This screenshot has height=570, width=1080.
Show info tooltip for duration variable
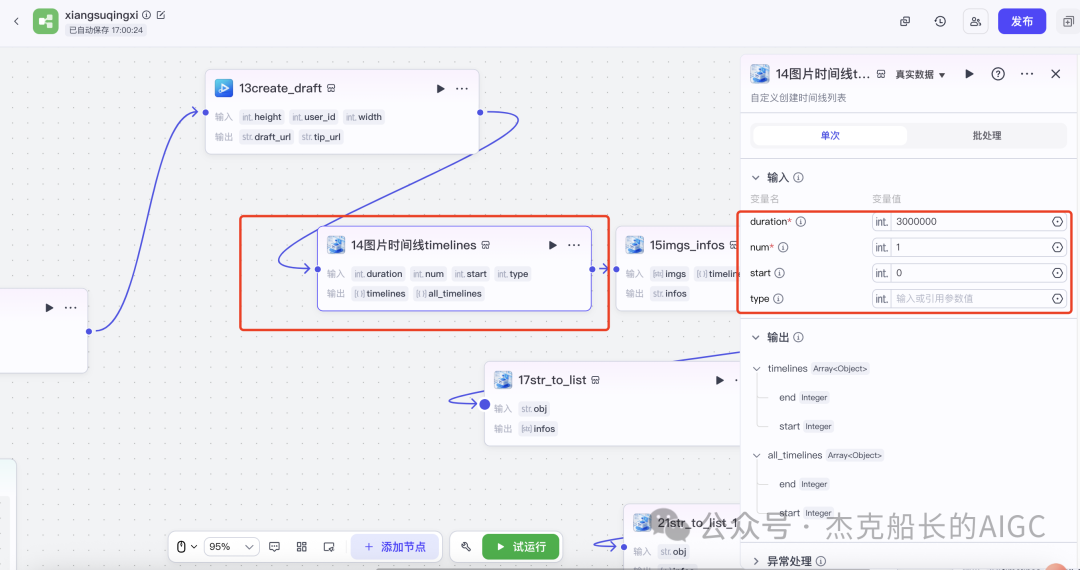(801, 222)
